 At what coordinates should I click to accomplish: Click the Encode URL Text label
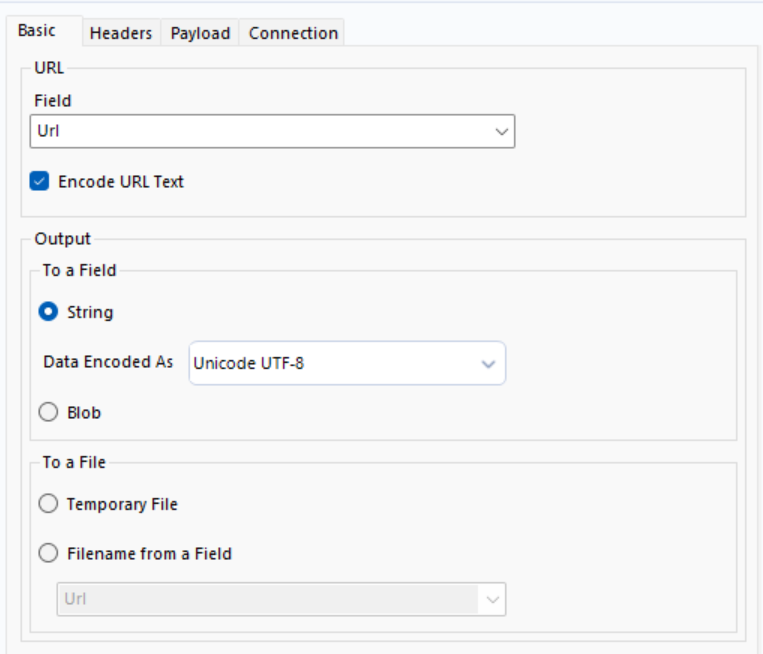click(x=121, y=182)
